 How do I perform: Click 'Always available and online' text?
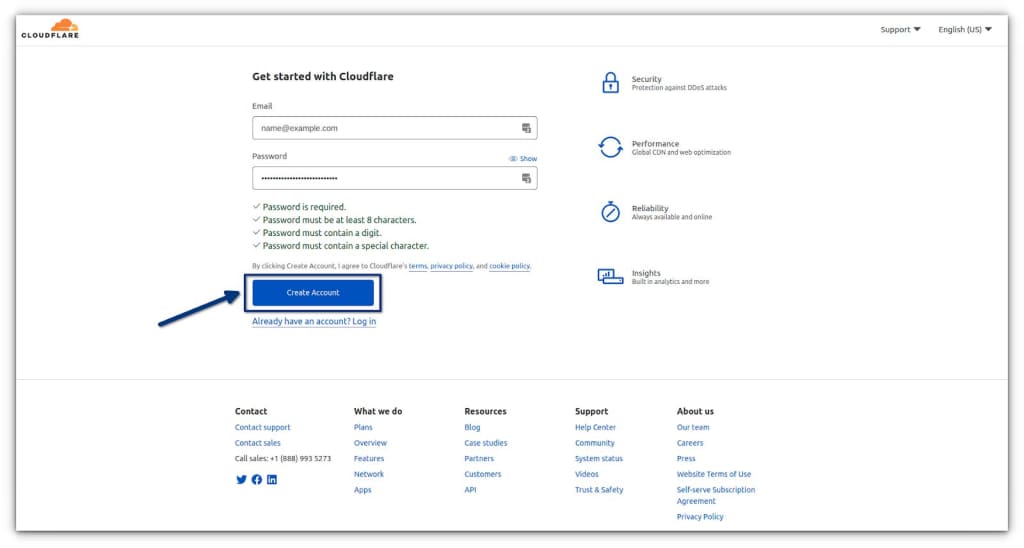(672, 217)
